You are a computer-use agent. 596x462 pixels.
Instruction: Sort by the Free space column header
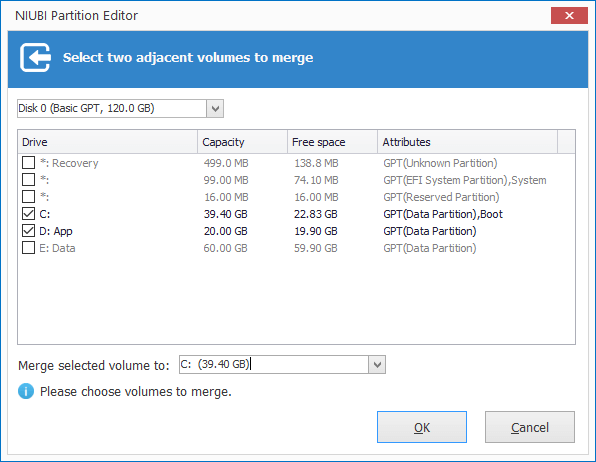[332, 142]
